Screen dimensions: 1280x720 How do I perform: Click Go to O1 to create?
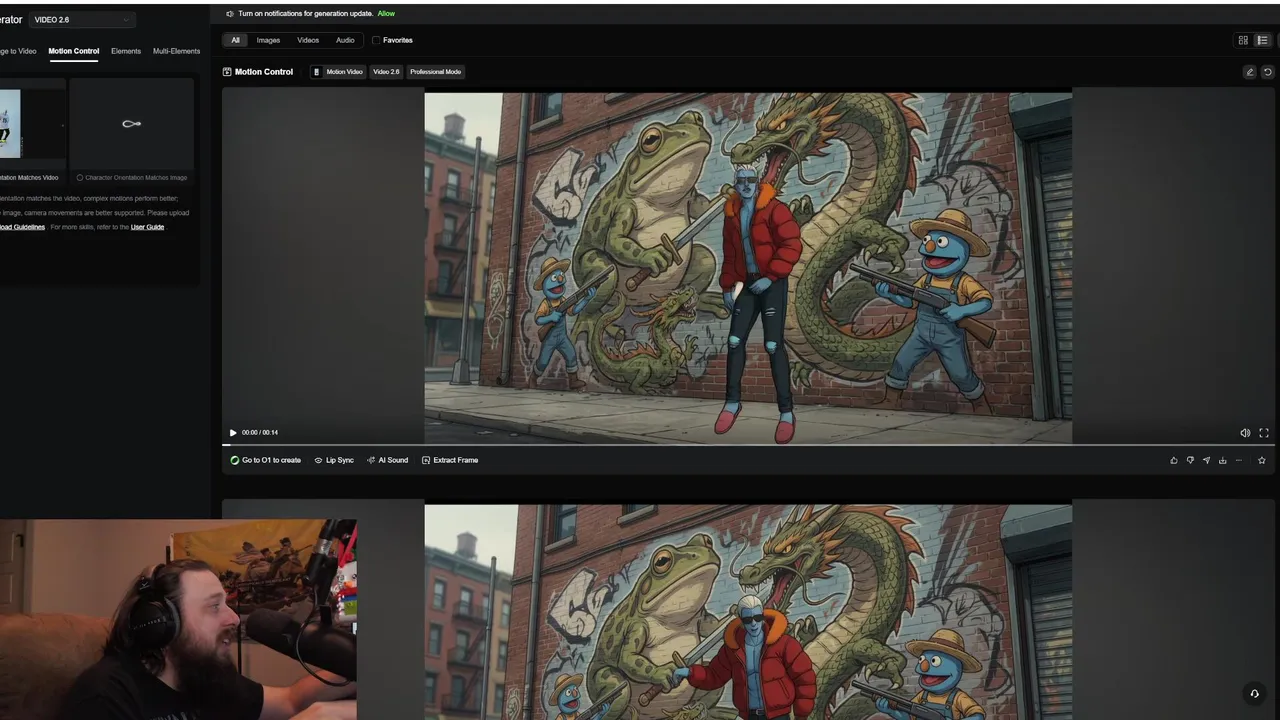(x=265, y=460)
